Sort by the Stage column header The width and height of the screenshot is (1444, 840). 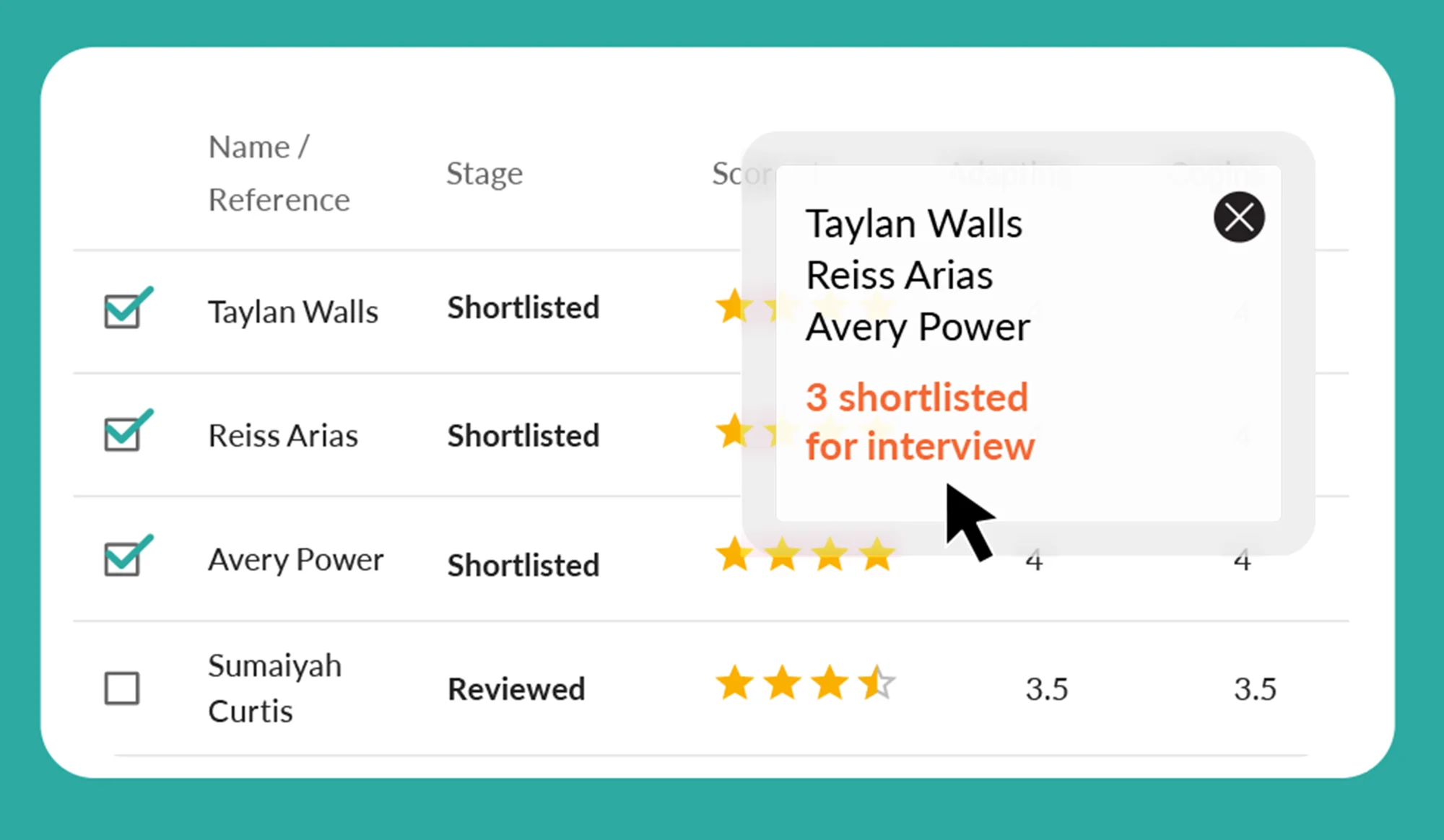[484, 173]
